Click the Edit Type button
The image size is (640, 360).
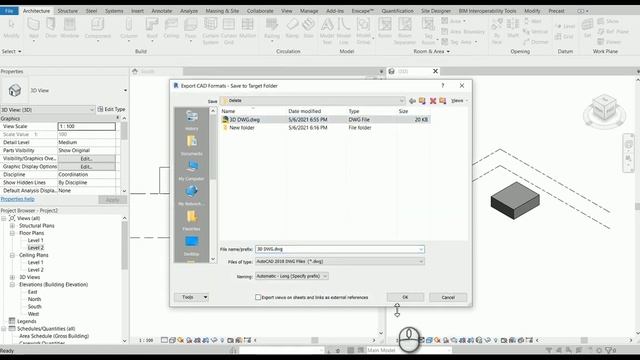111,109
